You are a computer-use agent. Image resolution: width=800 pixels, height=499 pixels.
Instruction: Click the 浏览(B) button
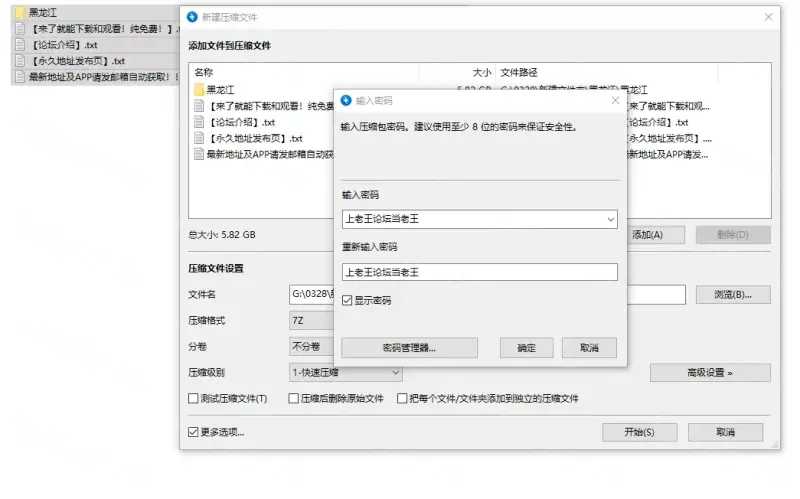tap(733, 294)
